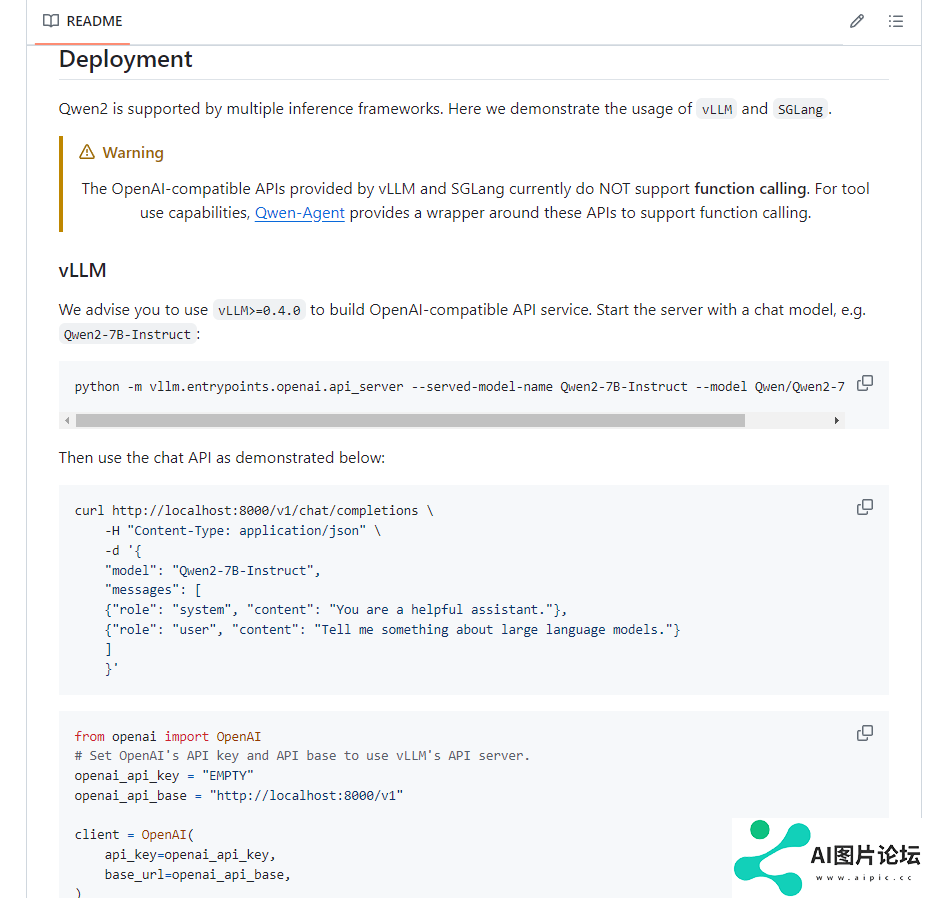Click the inline code Qwen2-7B-Instruct

pos(127,335)
